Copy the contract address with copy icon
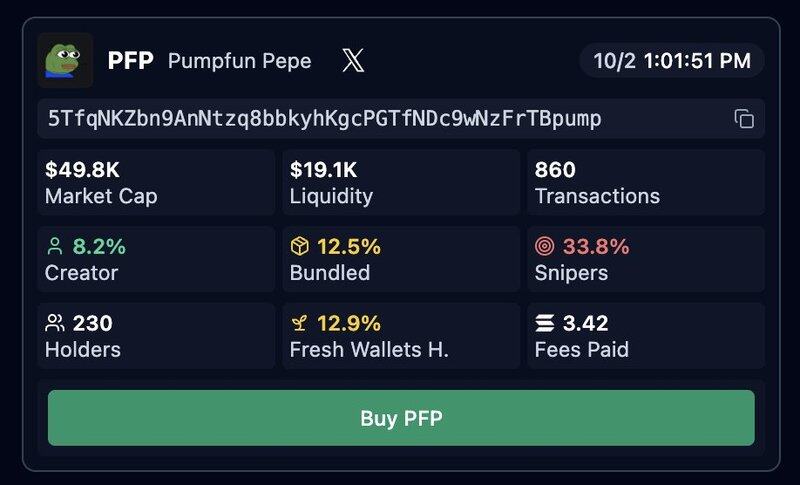800x485 pixels. point(743,119)
